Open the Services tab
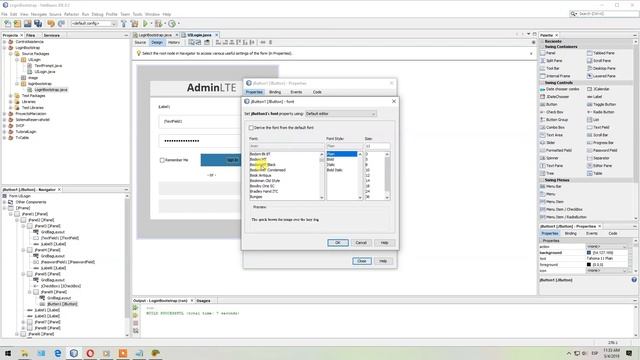The width and height of the screenshot is (640, 360). pyautogui.click(x=51, y=36)
